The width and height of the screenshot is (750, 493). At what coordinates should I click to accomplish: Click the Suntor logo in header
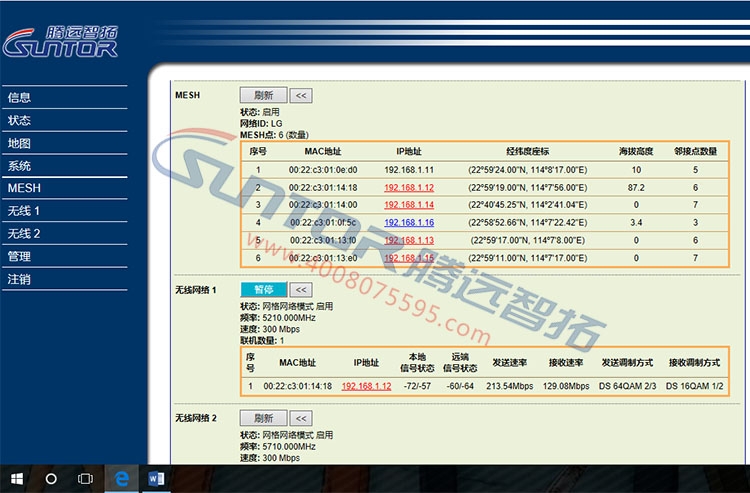pos(62,40)
